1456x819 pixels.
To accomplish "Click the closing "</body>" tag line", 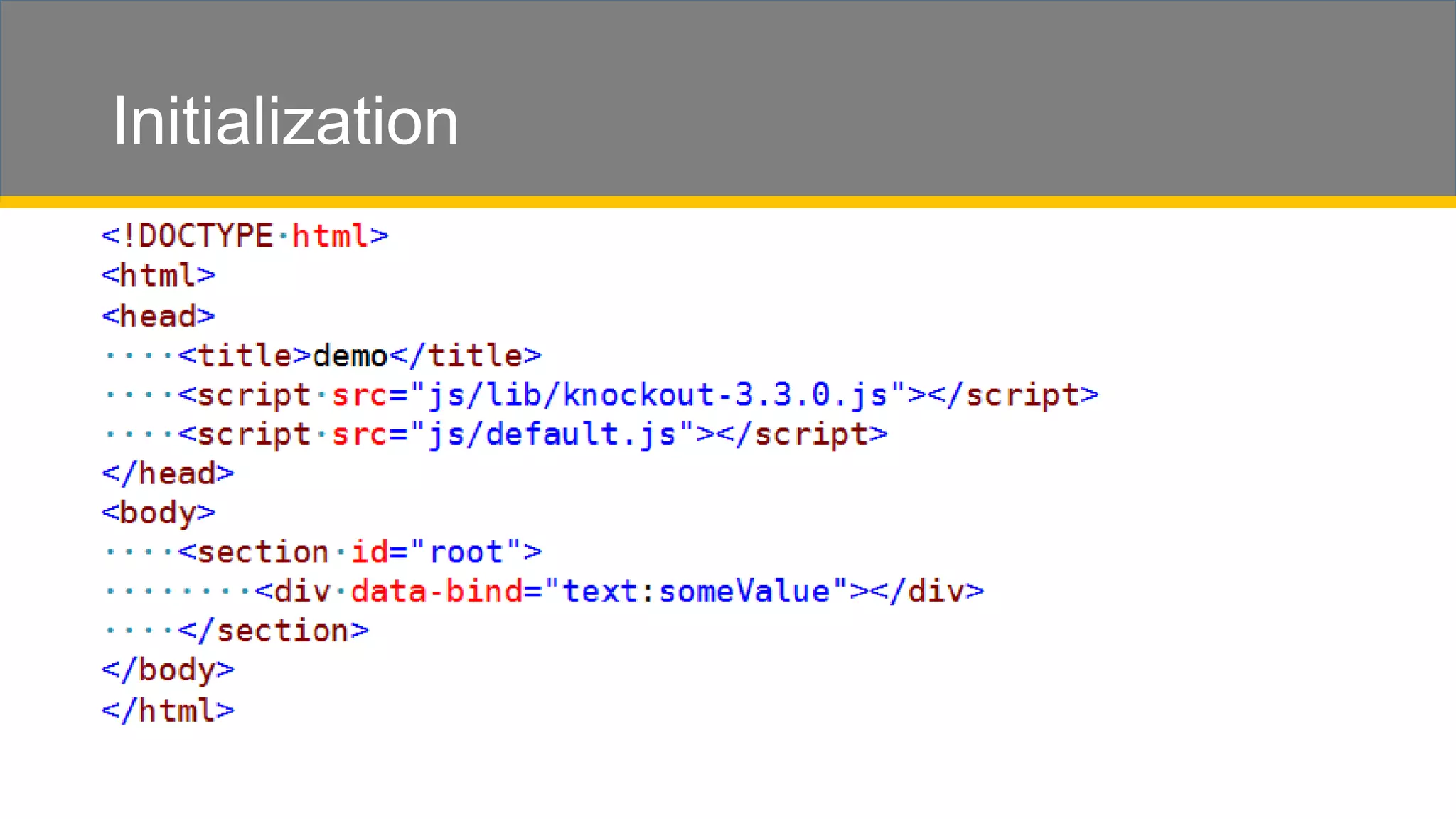I will click(x=168, y=670).
